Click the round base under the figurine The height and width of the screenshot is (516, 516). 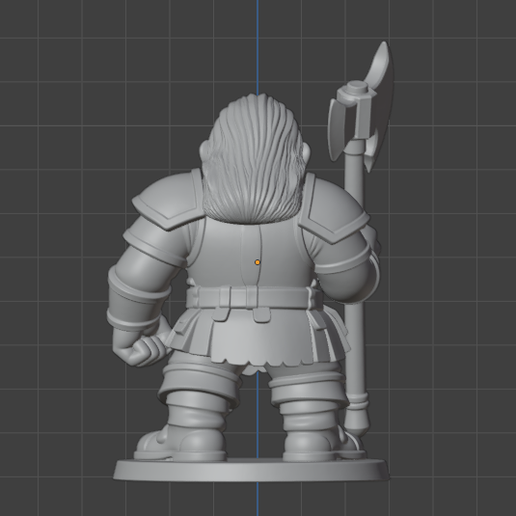coord(252,470)
